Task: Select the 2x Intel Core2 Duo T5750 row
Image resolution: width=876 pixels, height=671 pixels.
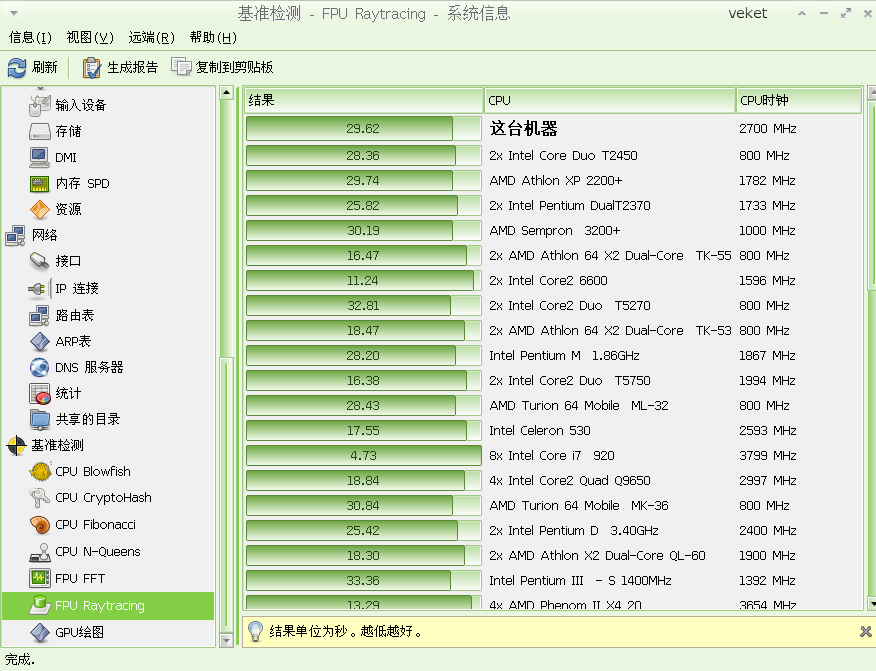Action: tap(553, 381)
